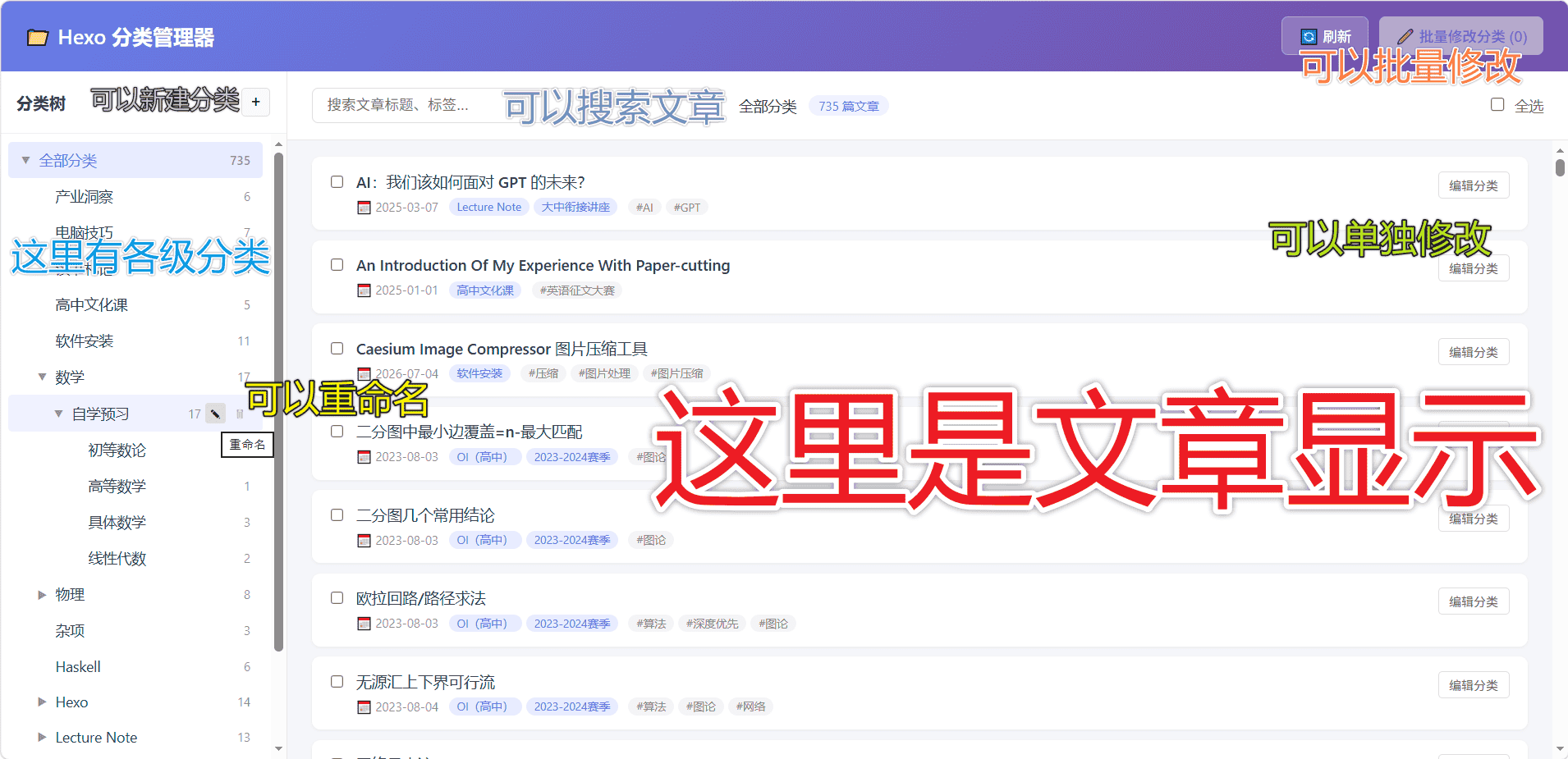1568x759 pixels.
Task: Expand the Lecture Note category arrow
Action: point(42,737)
